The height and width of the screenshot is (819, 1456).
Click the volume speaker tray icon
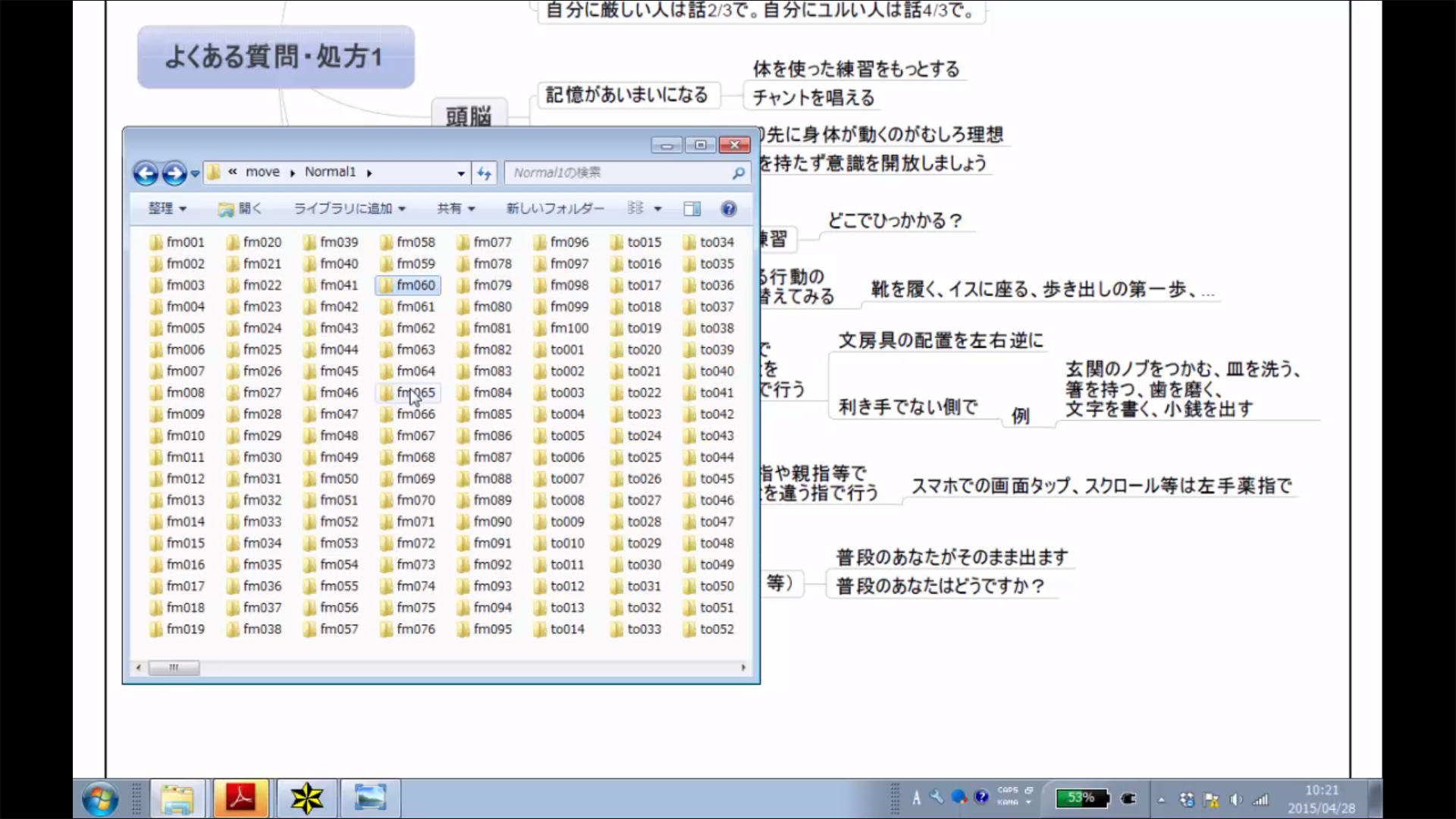1236,799
